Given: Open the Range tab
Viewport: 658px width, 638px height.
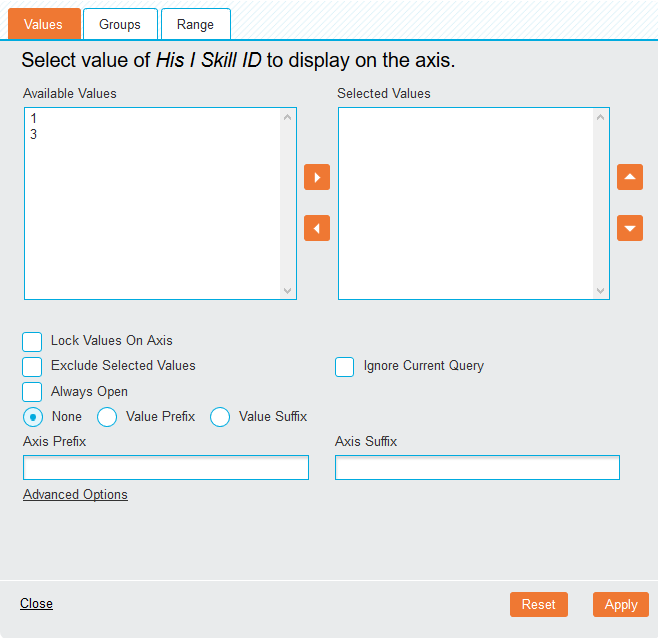Looking at the screenshot, I should coord(195,24).
